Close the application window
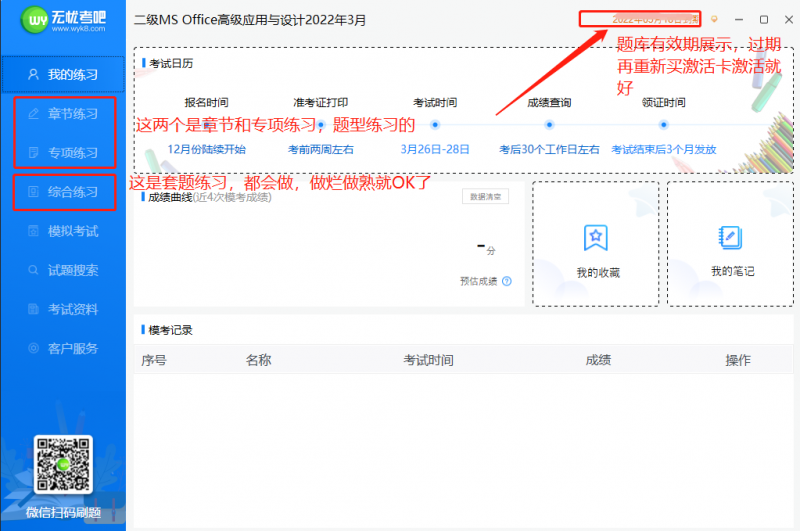The height and width of the screenshot is (531, 800). [789, 19]
